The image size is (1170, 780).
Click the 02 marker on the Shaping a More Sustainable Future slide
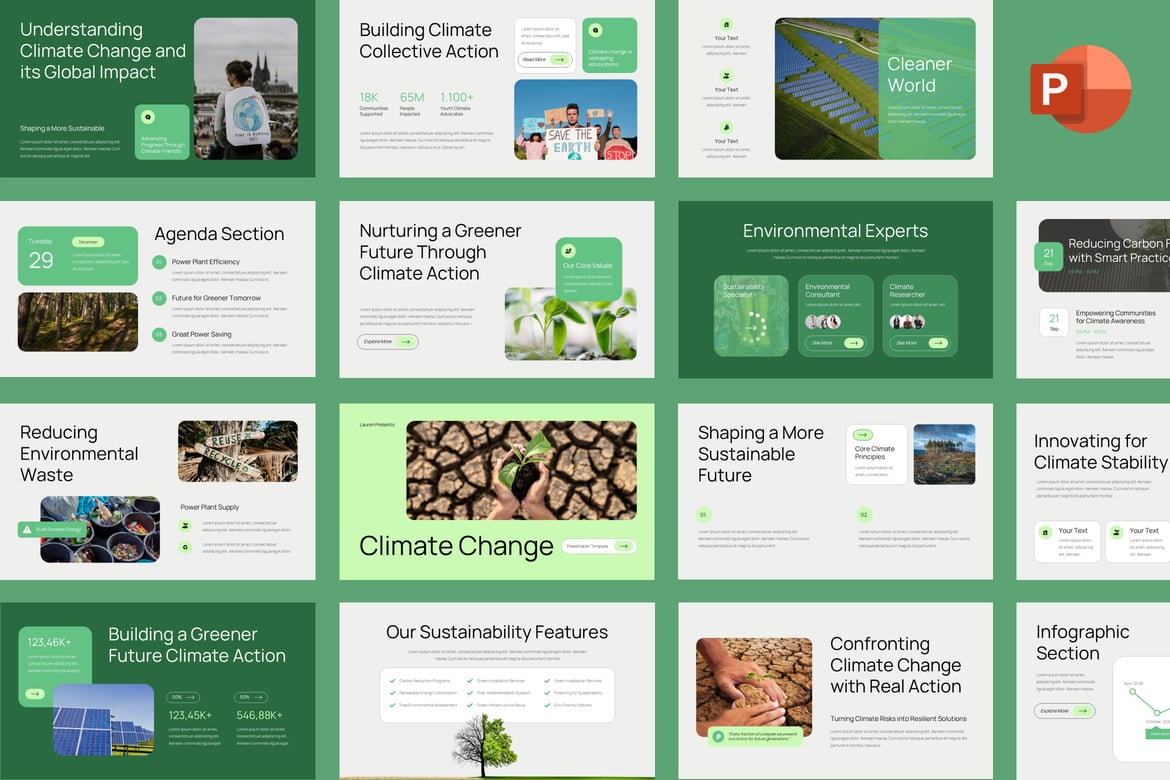point(864,514)
